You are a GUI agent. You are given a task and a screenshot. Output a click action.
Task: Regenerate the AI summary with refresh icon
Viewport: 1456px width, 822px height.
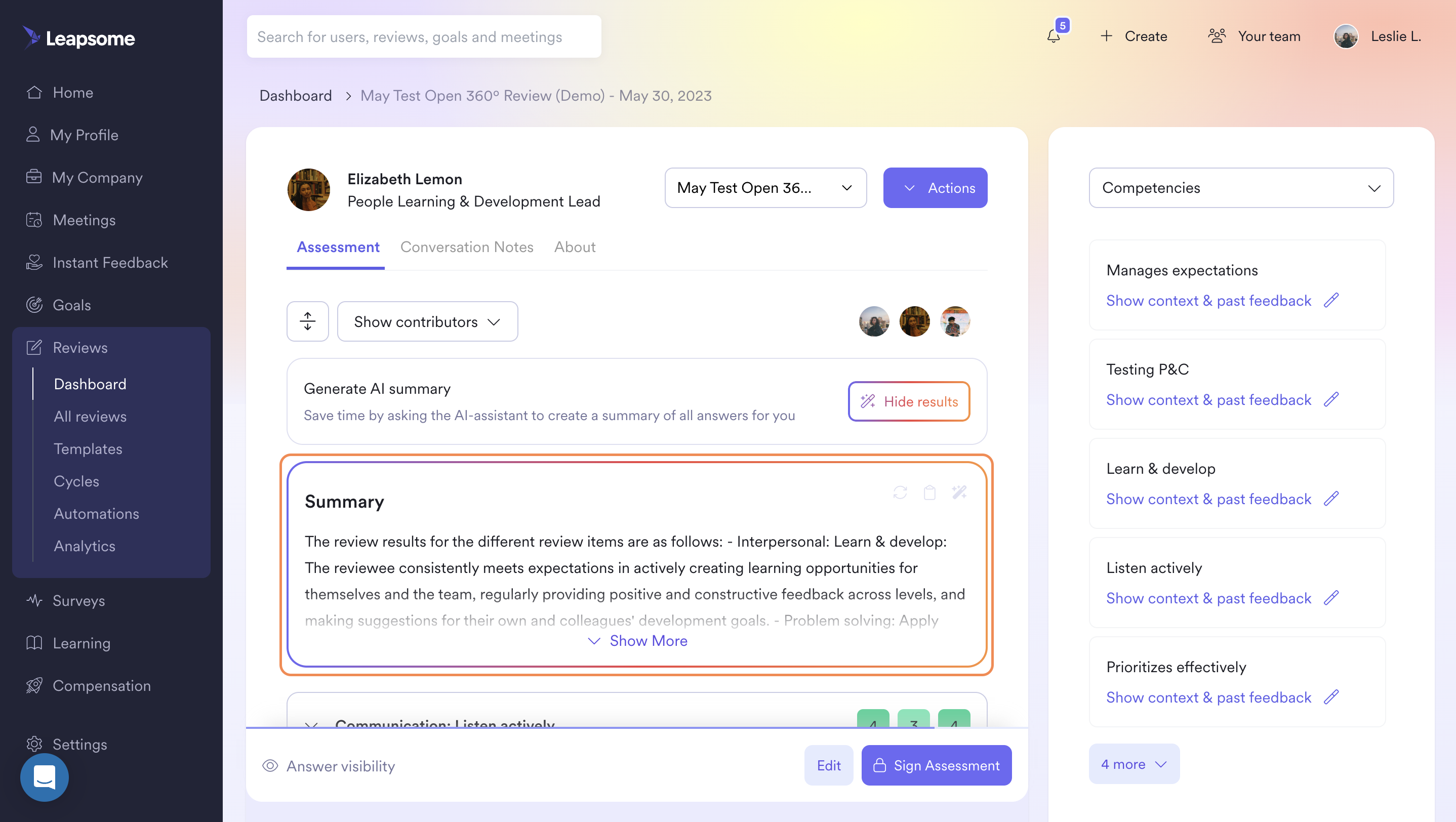(900, 492)
